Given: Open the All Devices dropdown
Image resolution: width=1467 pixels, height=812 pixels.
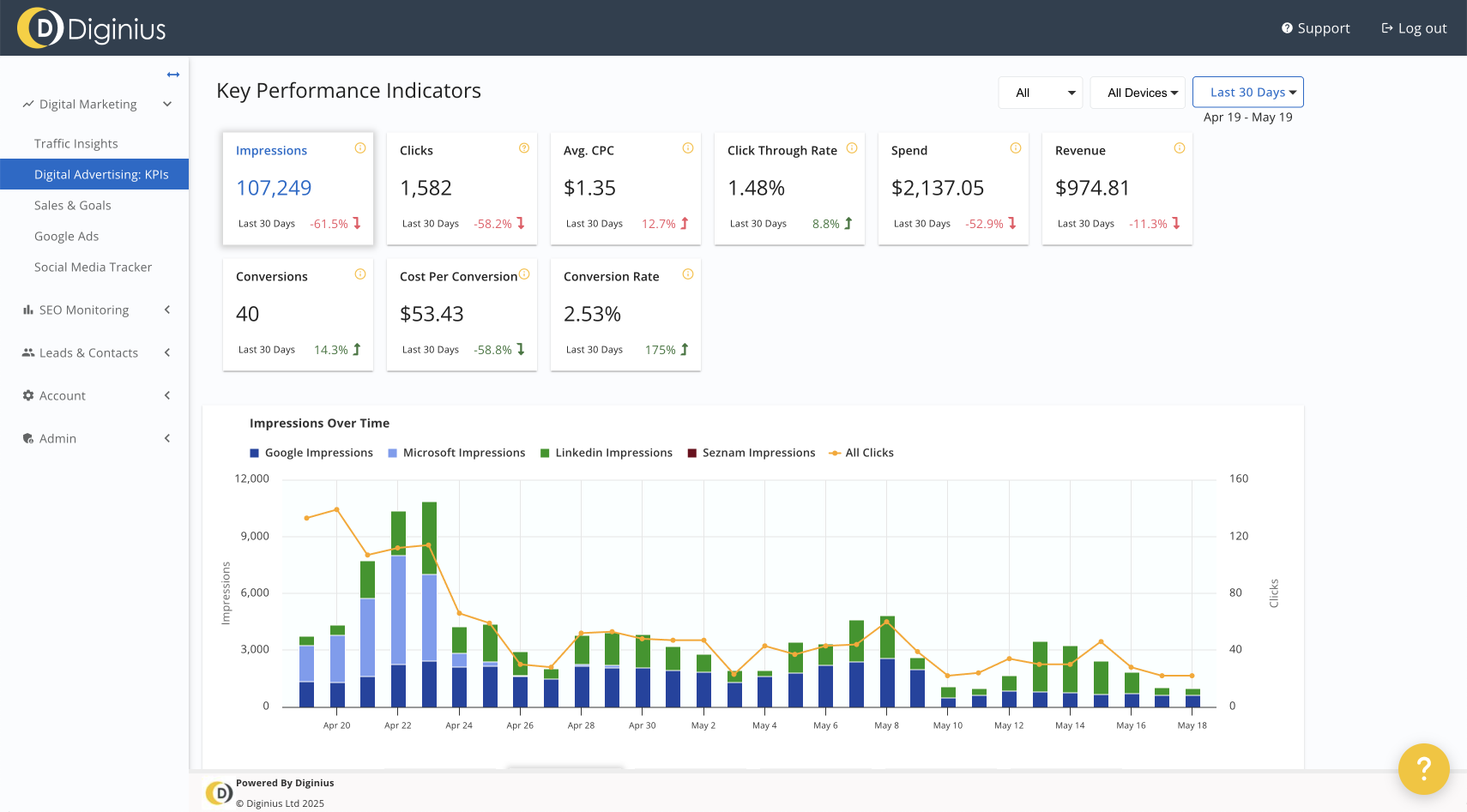Looking at the screenshot, I should (x=1138, y=93).
